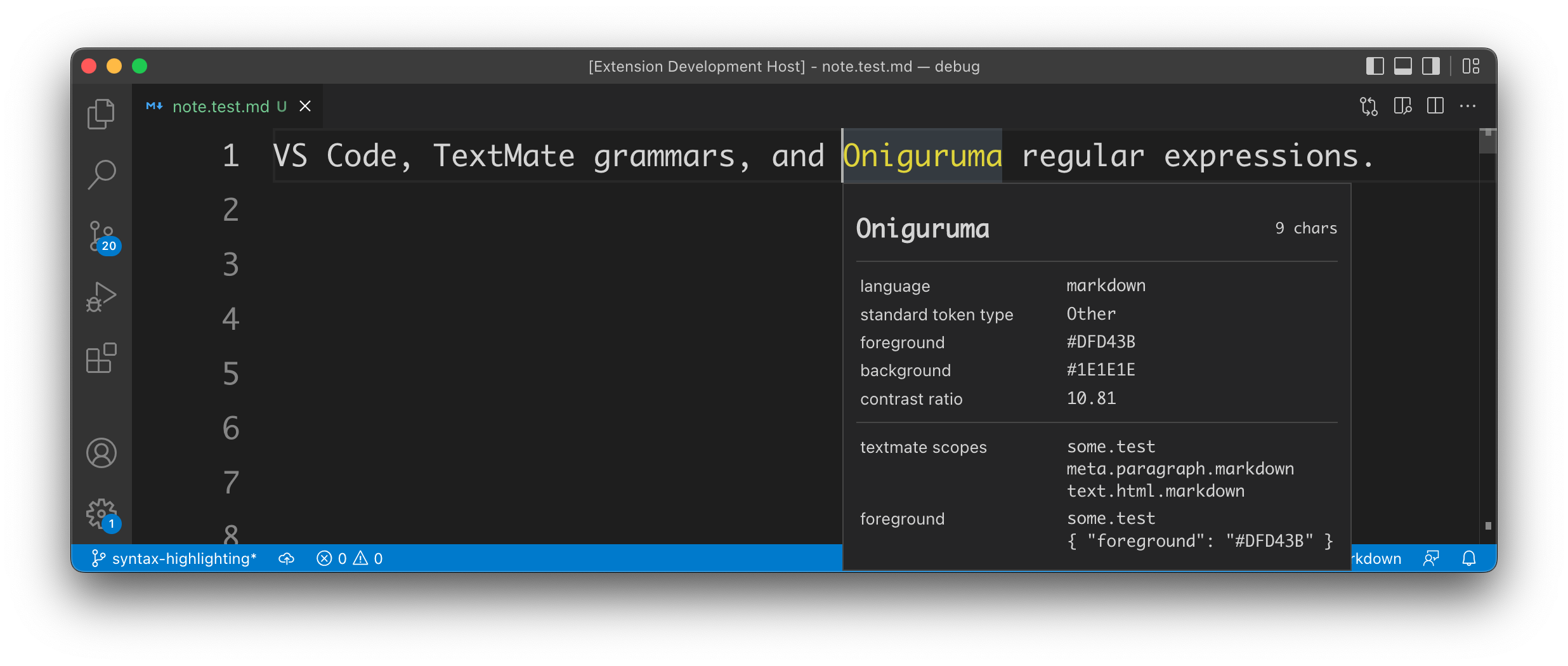Open the Run and Debug view
The height and width of the screenshot is (666, 1568).
[x=101, y=297]
